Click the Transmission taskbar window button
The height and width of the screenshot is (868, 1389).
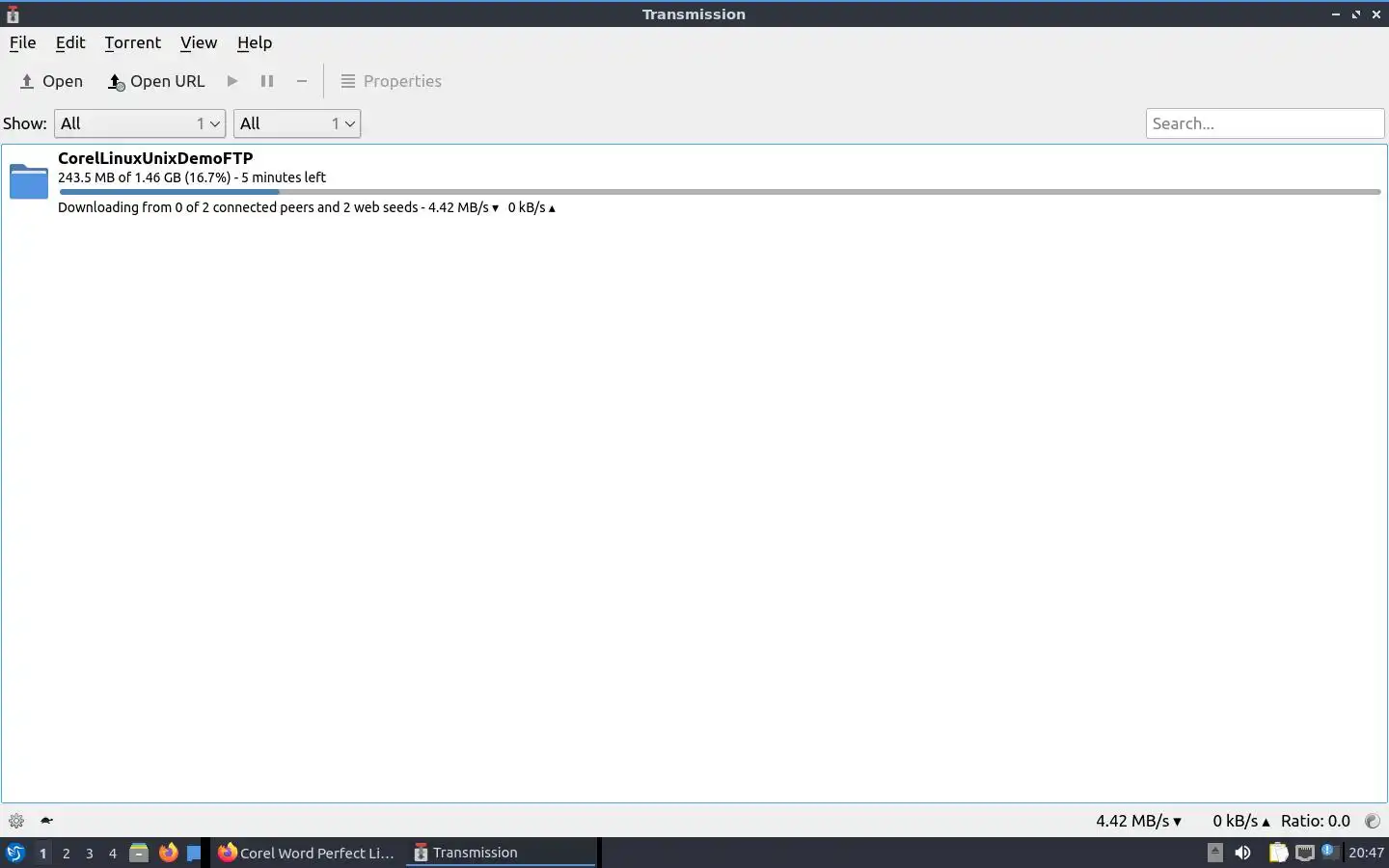[501, 853]
